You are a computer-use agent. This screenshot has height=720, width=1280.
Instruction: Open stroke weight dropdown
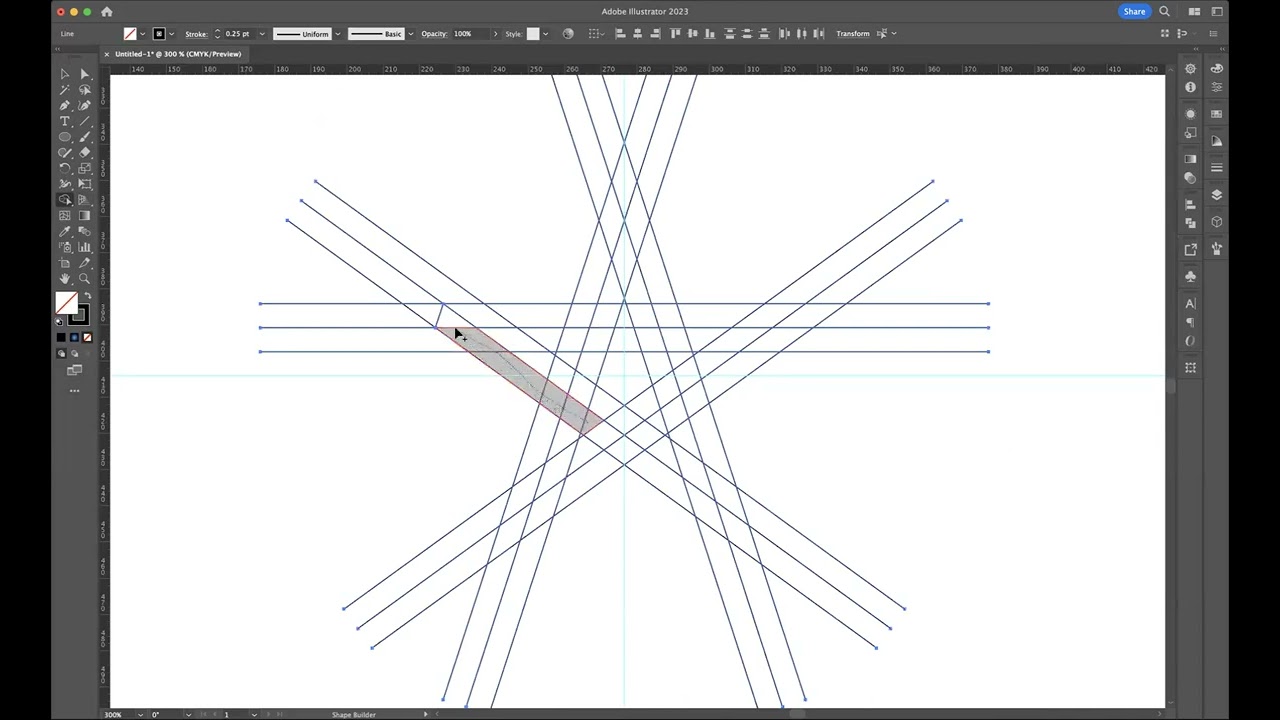click(262, 34)
